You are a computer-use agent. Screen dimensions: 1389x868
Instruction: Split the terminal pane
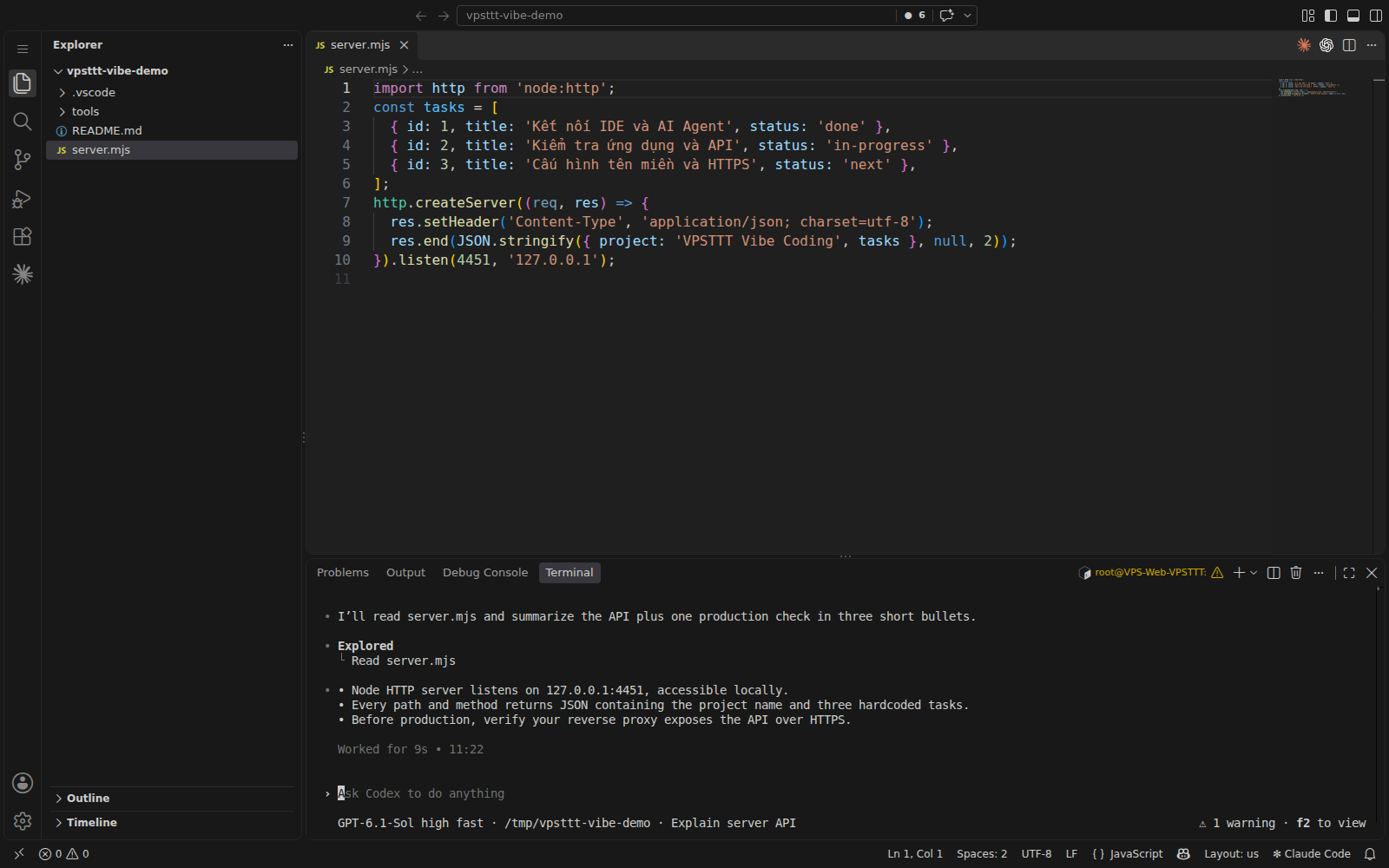(x=1274, y=573)
